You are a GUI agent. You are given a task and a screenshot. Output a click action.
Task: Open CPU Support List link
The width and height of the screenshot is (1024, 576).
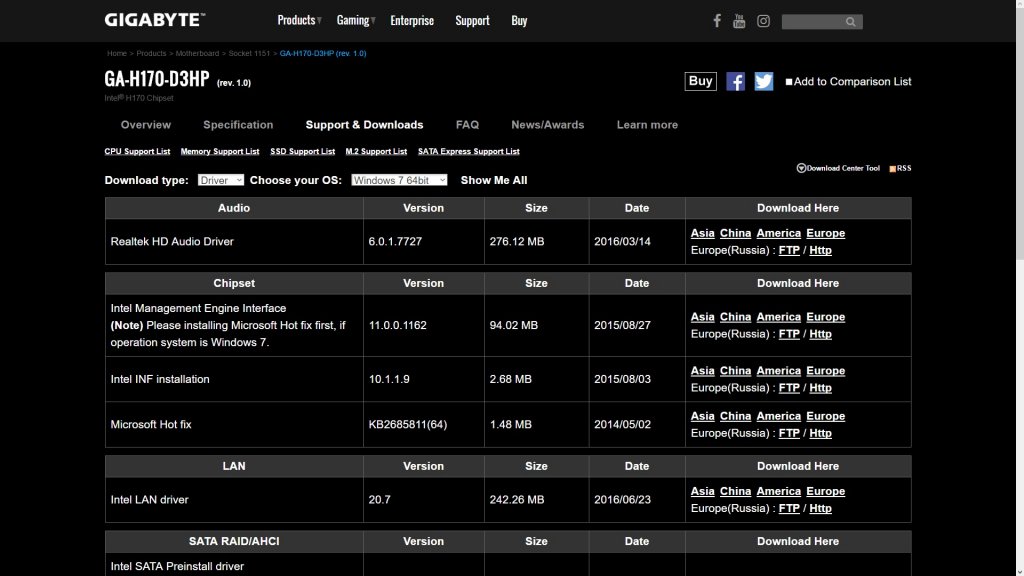coord(137,152)
